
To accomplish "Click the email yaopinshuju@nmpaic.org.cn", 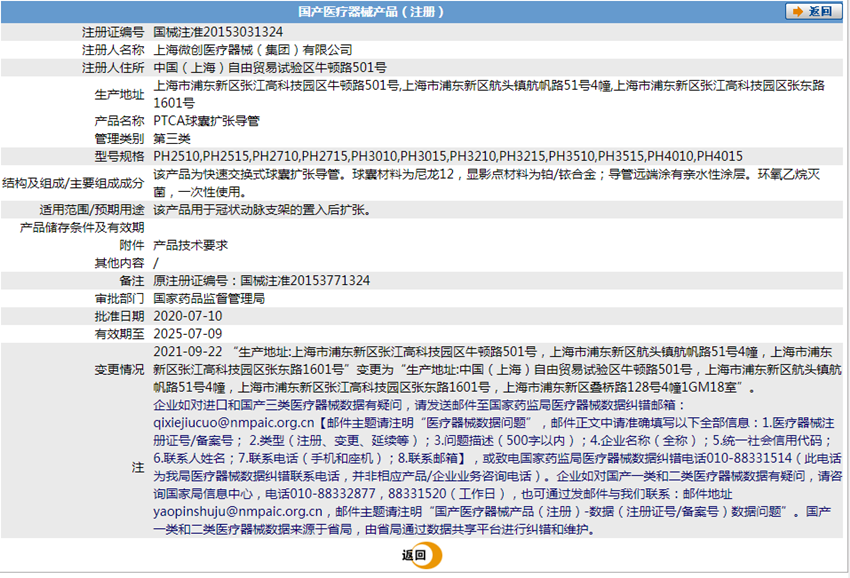I will coord(238,512).
